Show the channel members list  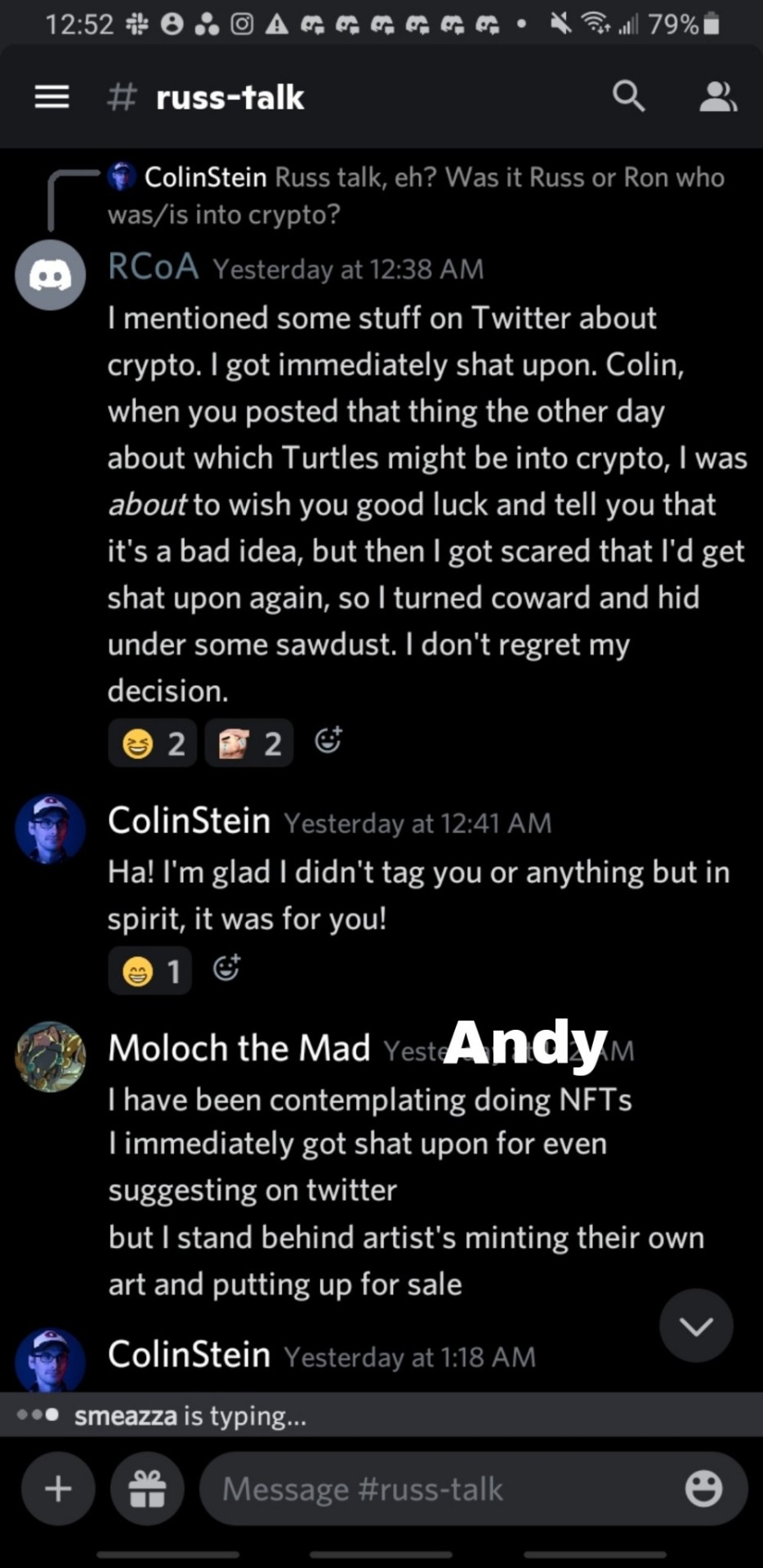click(x=717, y=97)
